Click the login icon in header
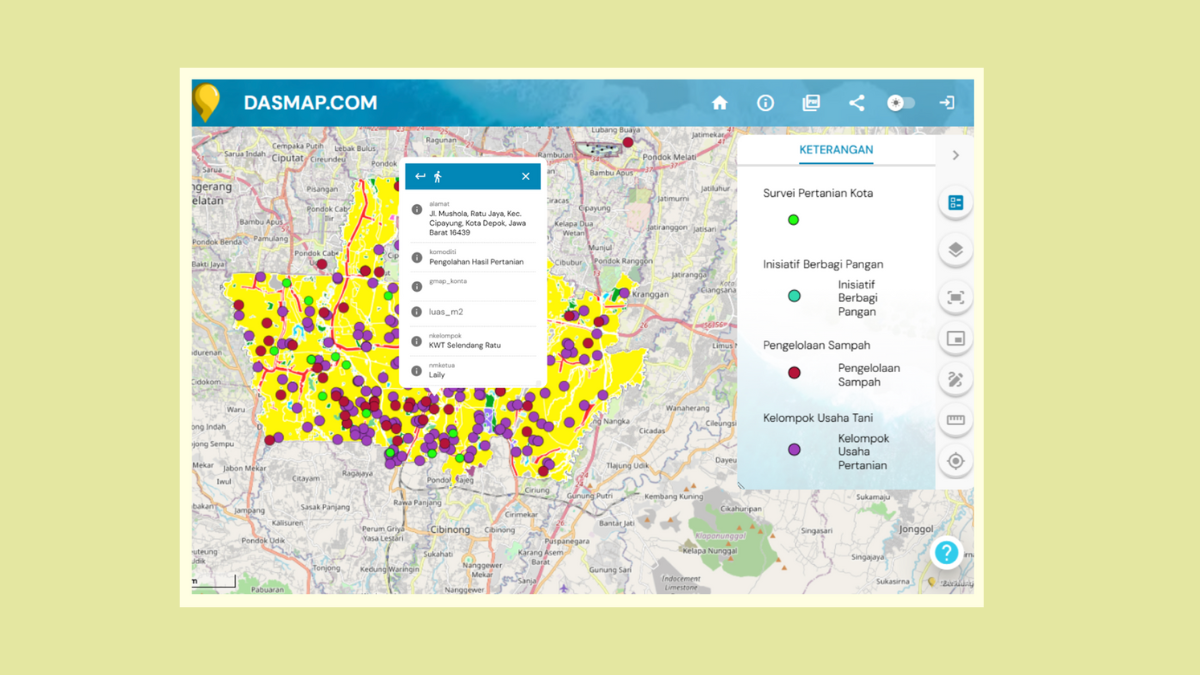Viewport: 1200px width, 675px height. coord(946,103)
